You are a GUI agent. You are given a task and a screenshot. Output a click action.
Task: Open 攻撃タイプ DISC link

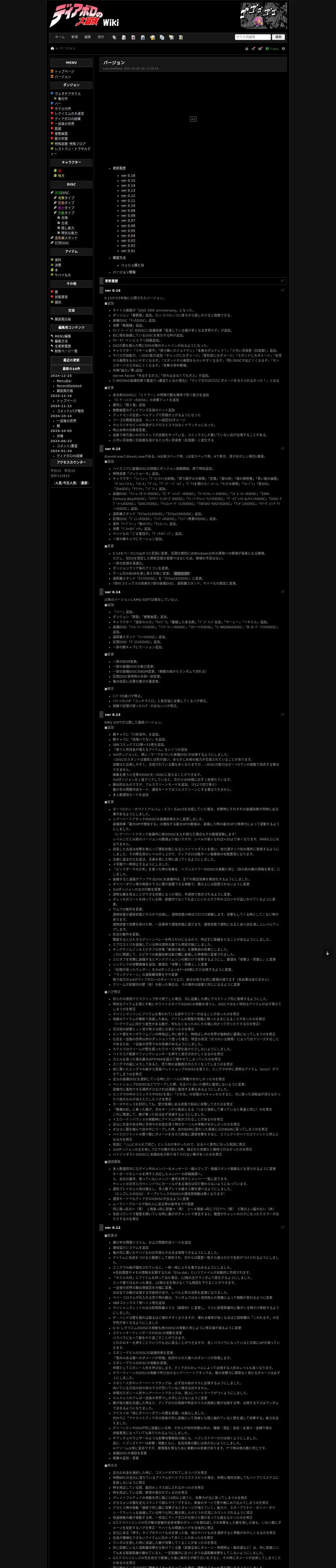tap(66, 198)
